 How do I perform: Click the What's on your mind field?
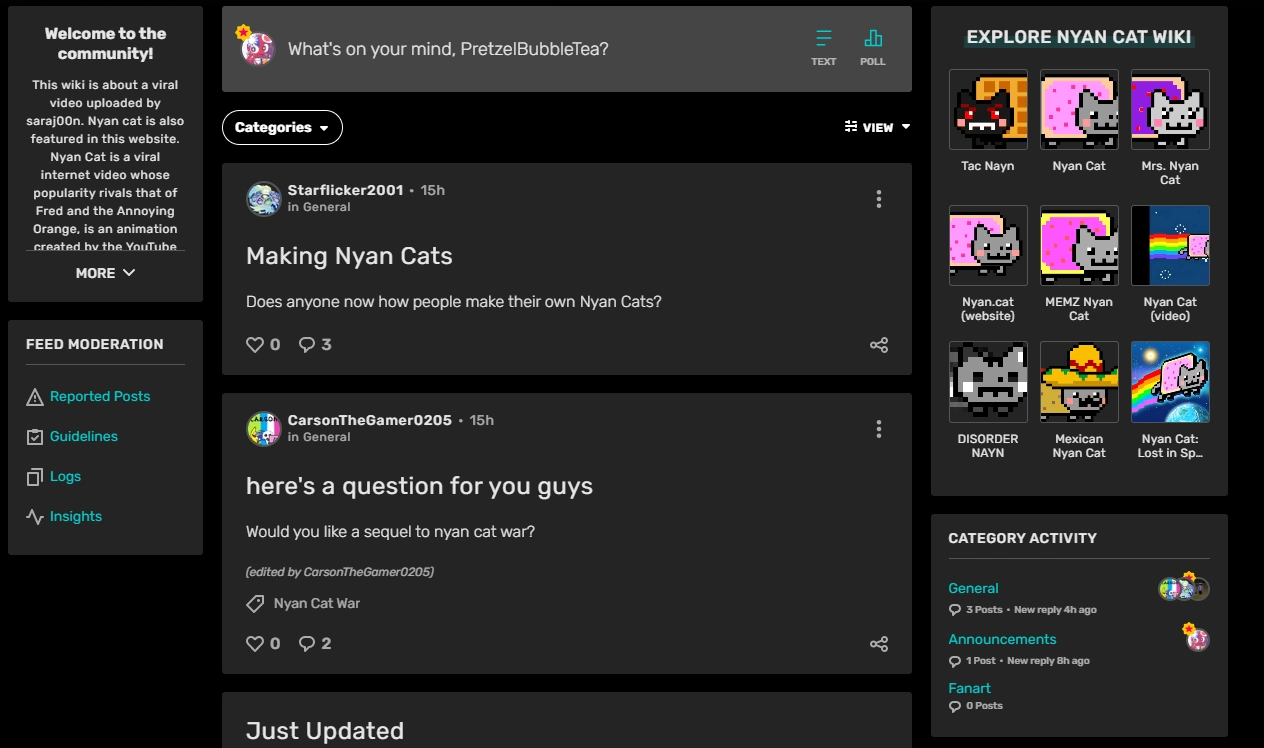click(448, 49)
